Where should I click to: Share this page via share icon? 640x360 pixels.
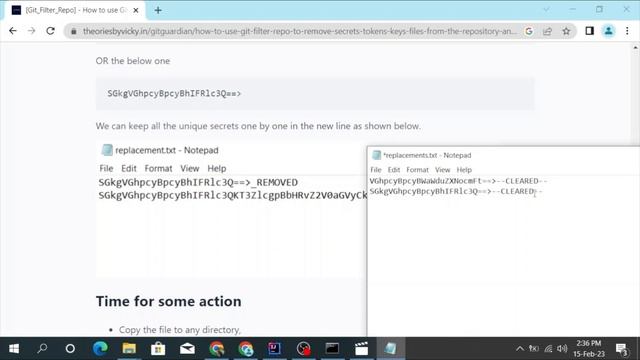[547, 31]
